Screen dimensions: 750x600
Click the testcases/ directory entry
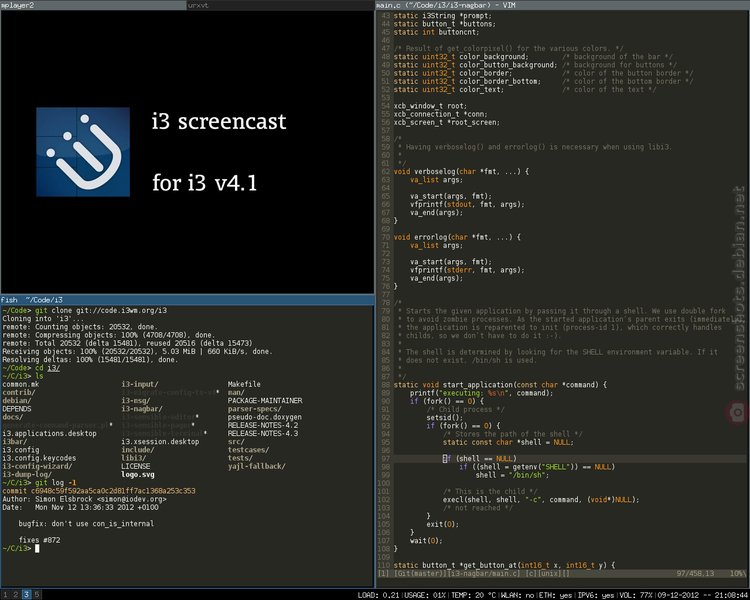[248, 450]
